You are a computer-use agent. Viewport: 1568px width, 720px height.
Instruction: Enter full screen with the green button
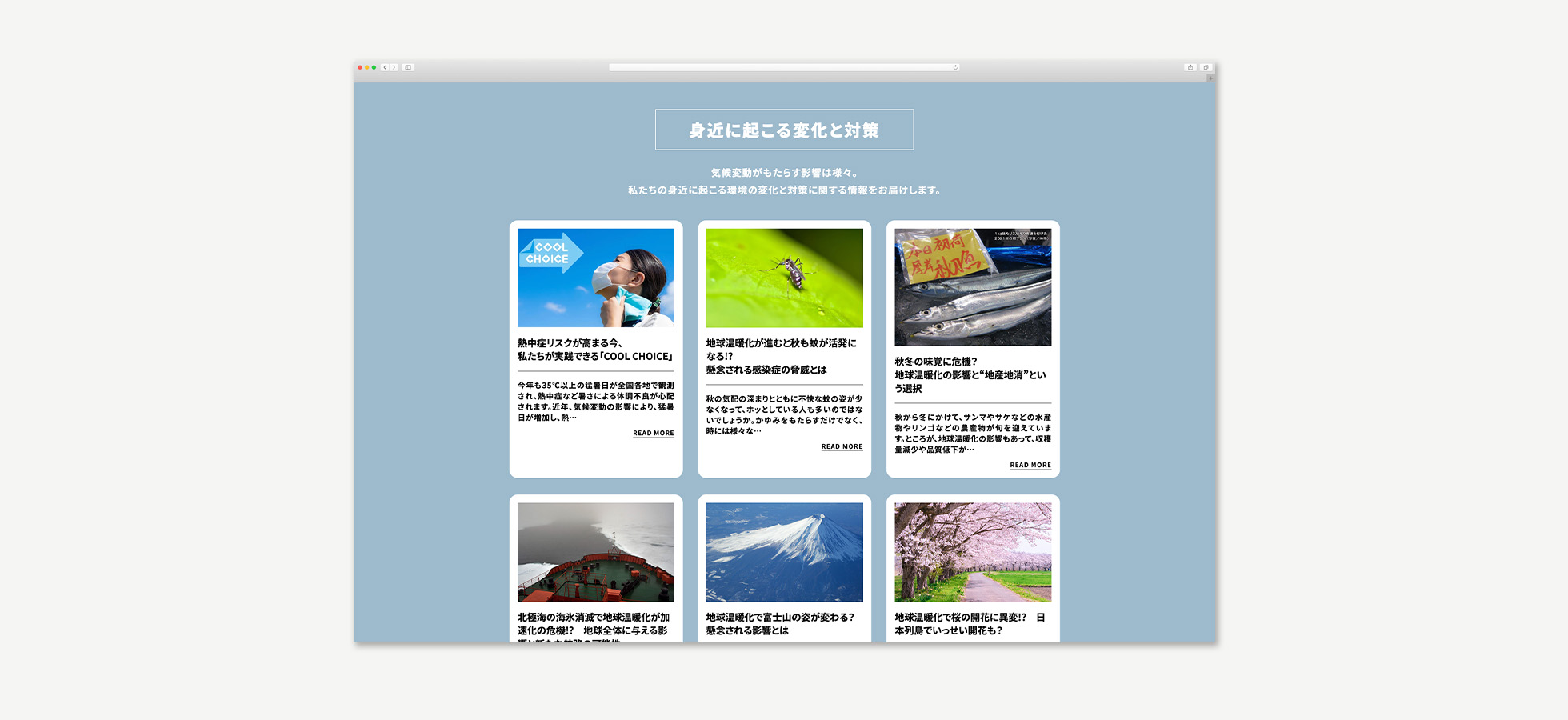pyautogui.click(x=374, y=67)
